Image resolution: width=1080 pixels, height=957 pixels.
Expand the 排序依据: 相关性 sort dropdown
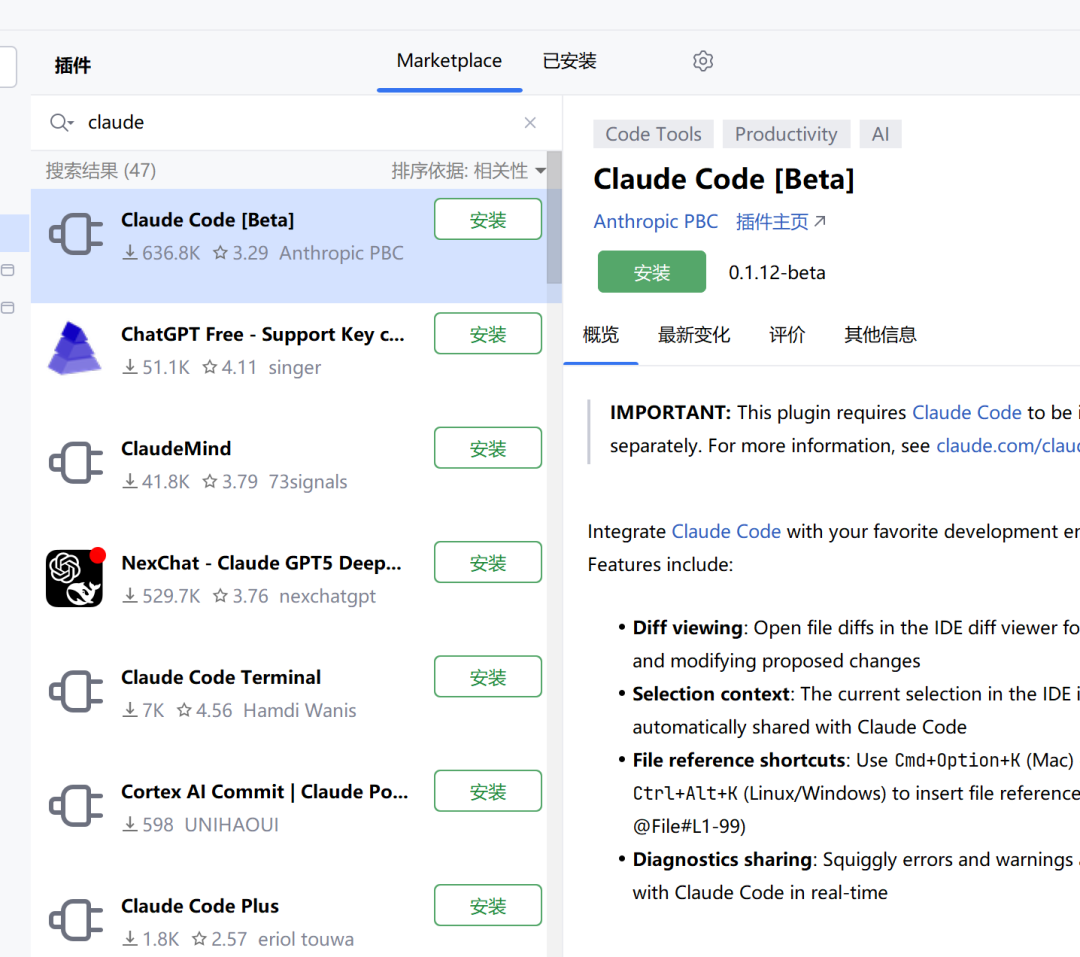coord(468,171)
